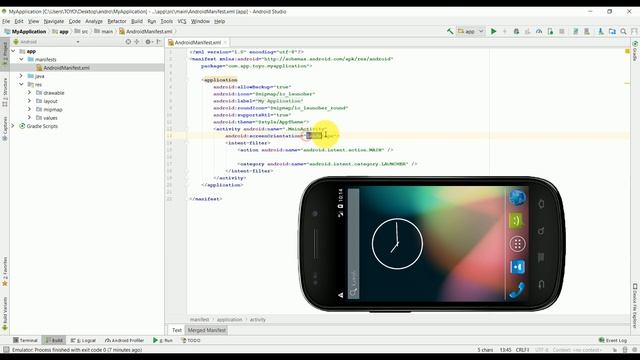Click the Collapse All icon in Project panel
Image resolution: width=640 pixels, height=360 pixels.
pos(137,42)
